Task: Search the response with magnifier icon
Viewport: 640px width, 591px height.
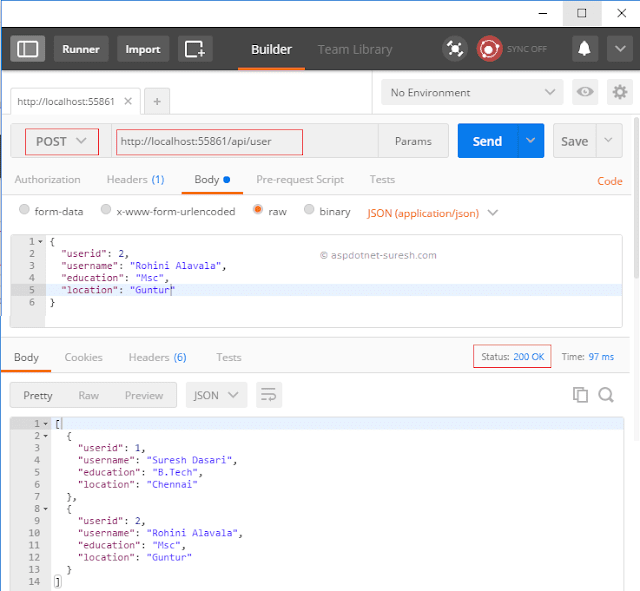Action: 606,395
